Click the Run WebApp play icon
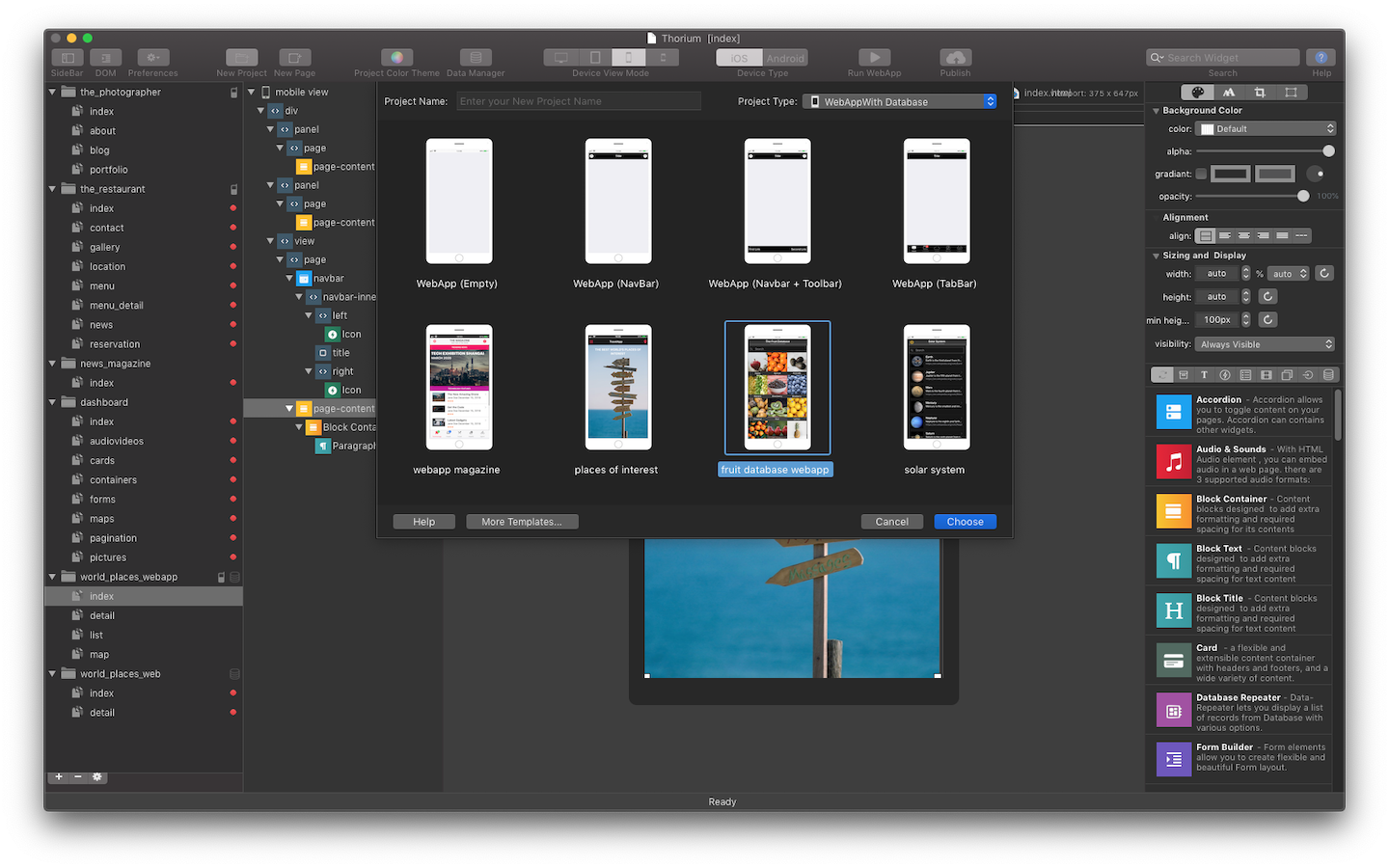 coord(874,58)
